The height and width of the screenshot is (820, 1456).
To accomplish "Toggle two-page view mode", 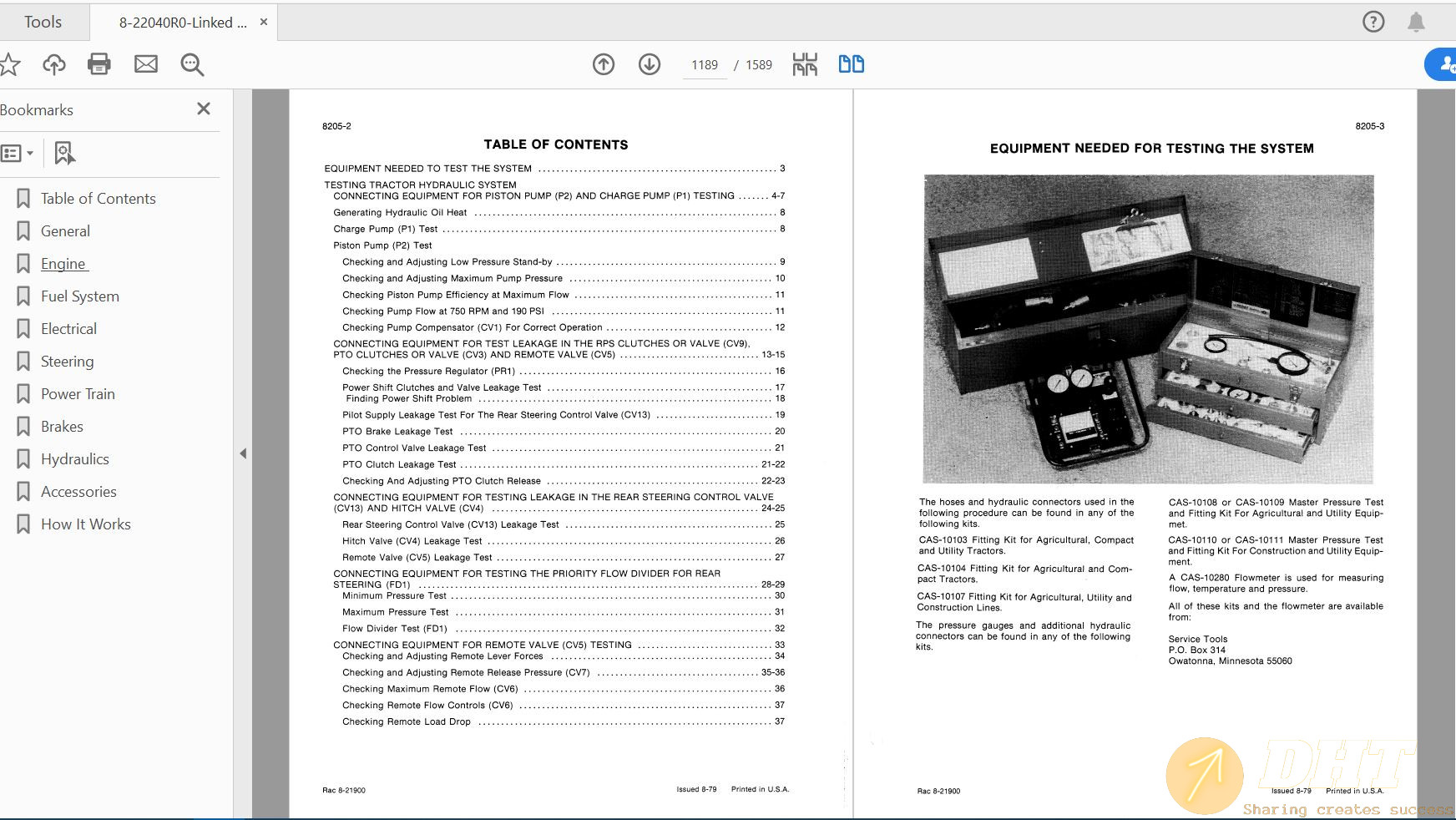I will [x=851, y=64].
